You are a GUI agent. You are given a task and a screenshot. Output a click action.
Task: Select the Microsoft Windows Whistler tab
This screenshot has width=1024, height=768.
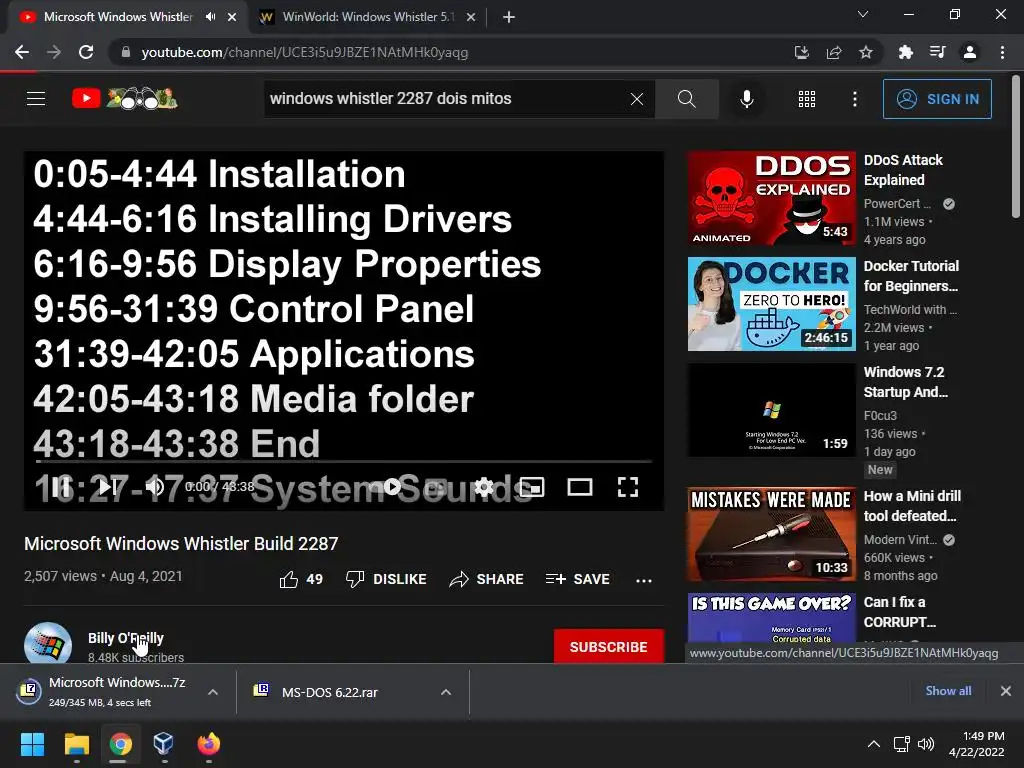118,17
